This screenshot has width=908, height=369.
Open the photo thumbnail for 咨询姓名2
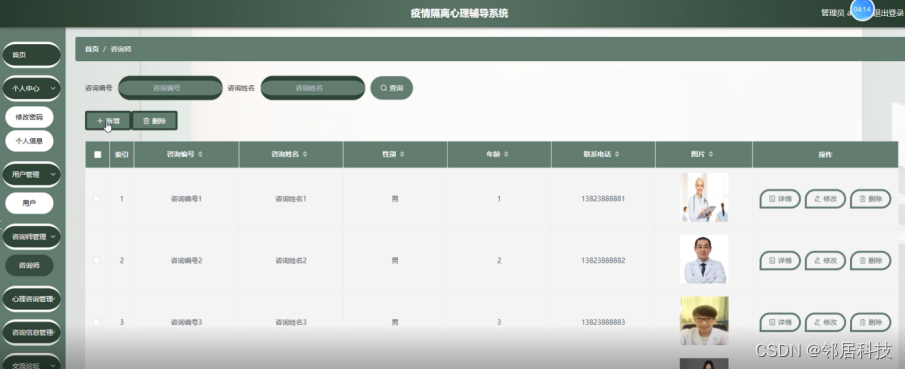coord(704,260)
